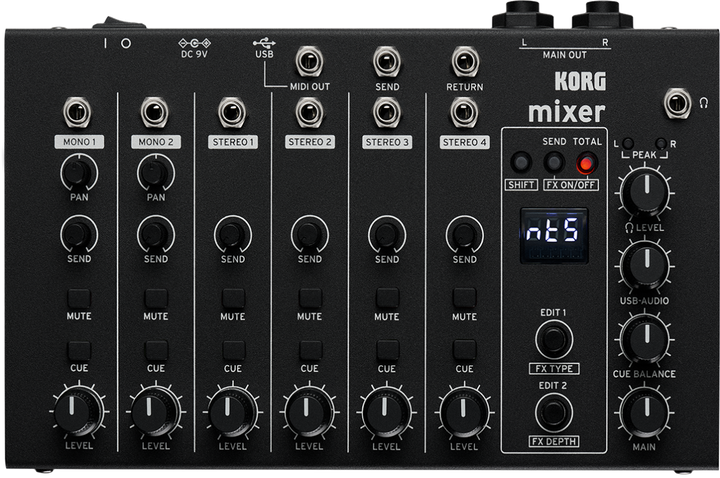The image size is (720, 478).
Task: Click the DC 9V polarity symbol
Action: coord(194,43)
